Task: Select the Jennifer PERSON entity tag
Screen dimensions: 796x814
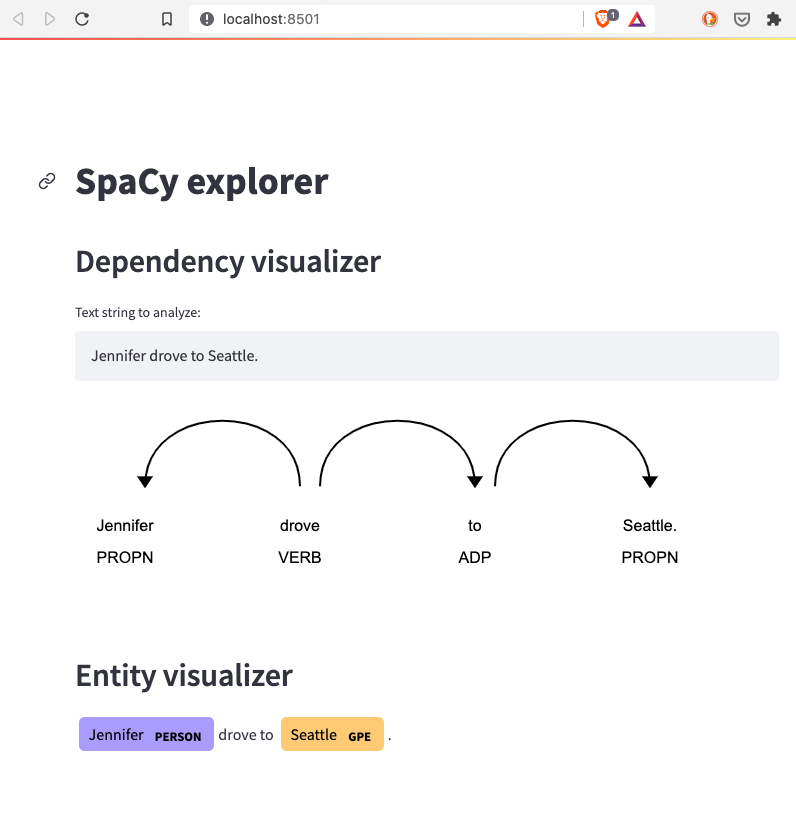Action: tap(145, 734)
